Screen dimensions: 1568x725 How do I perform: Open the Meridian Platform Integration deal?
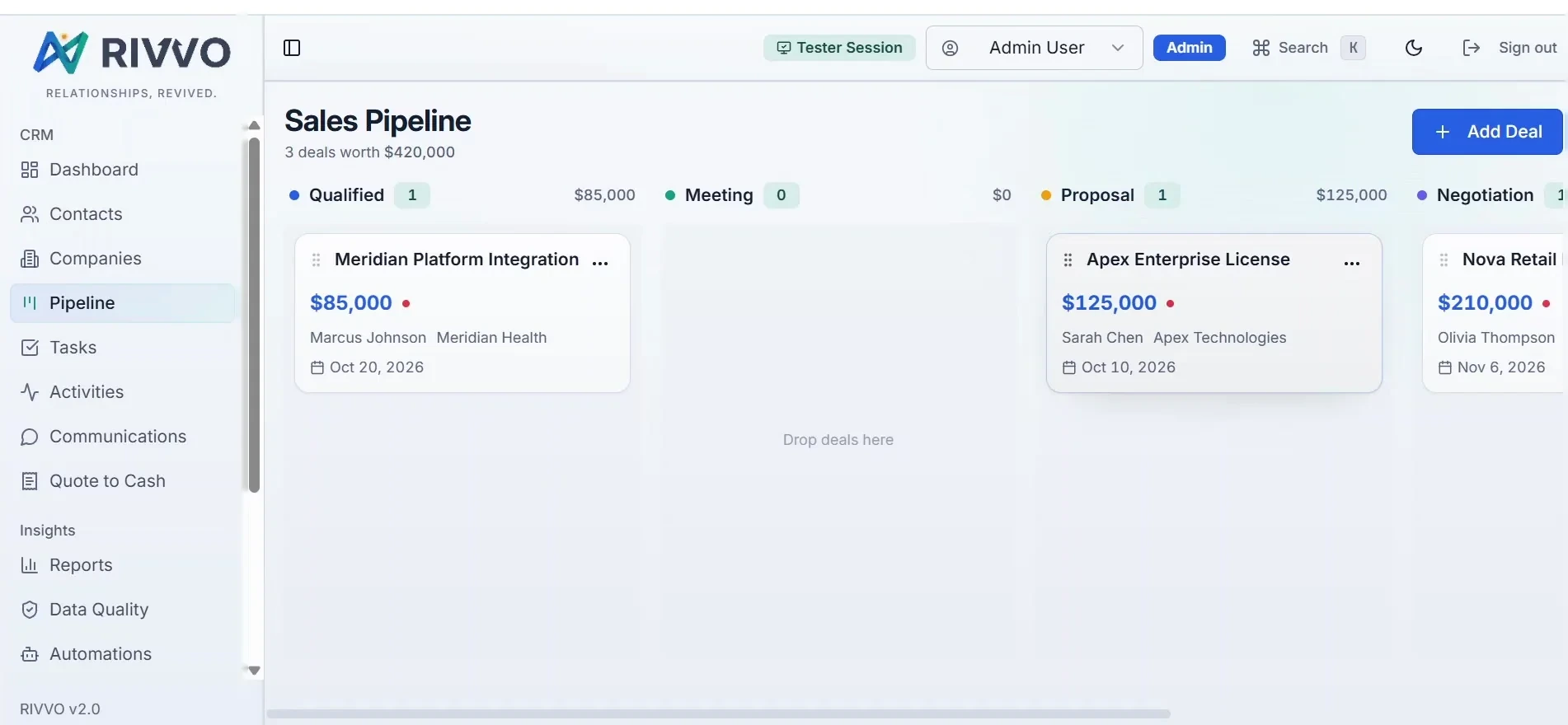(462, 313)
